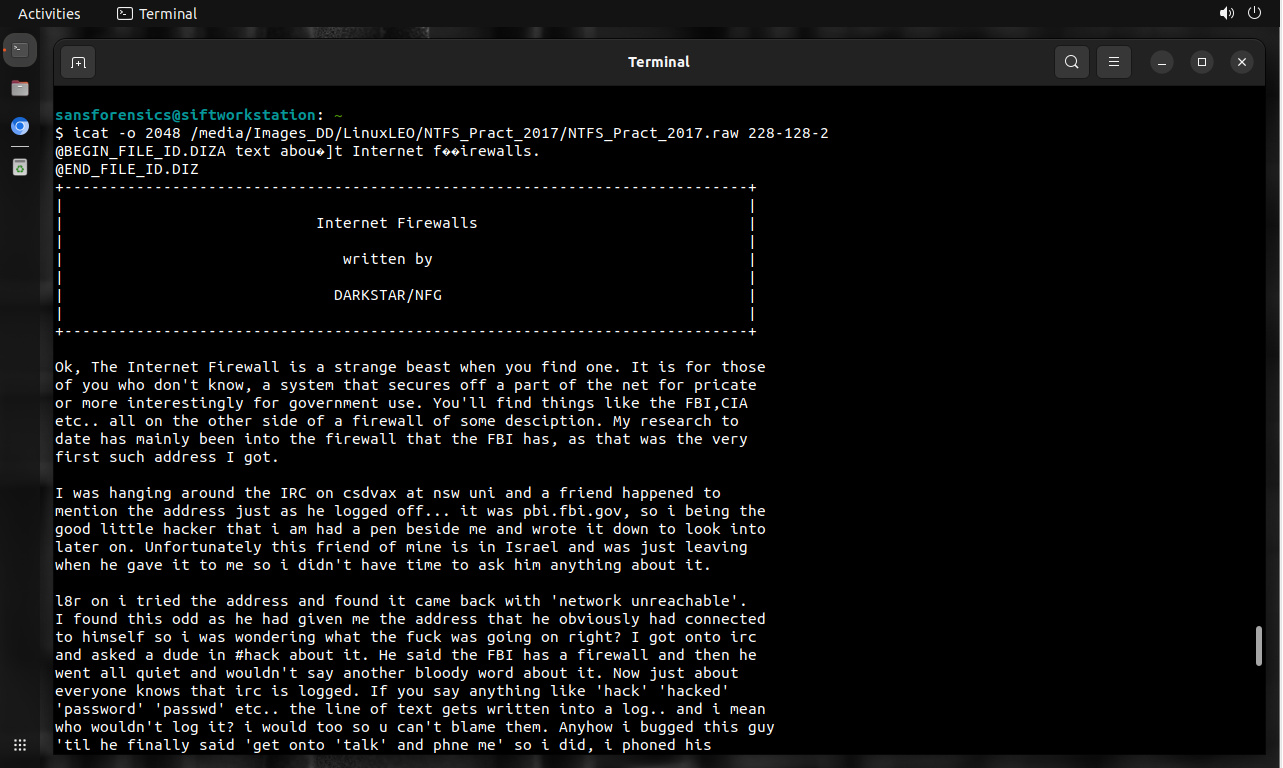This screenshot has width=1283, height=768.
Task: Click the DARKSTAR/NFG author line
Action: pos(387,295)
